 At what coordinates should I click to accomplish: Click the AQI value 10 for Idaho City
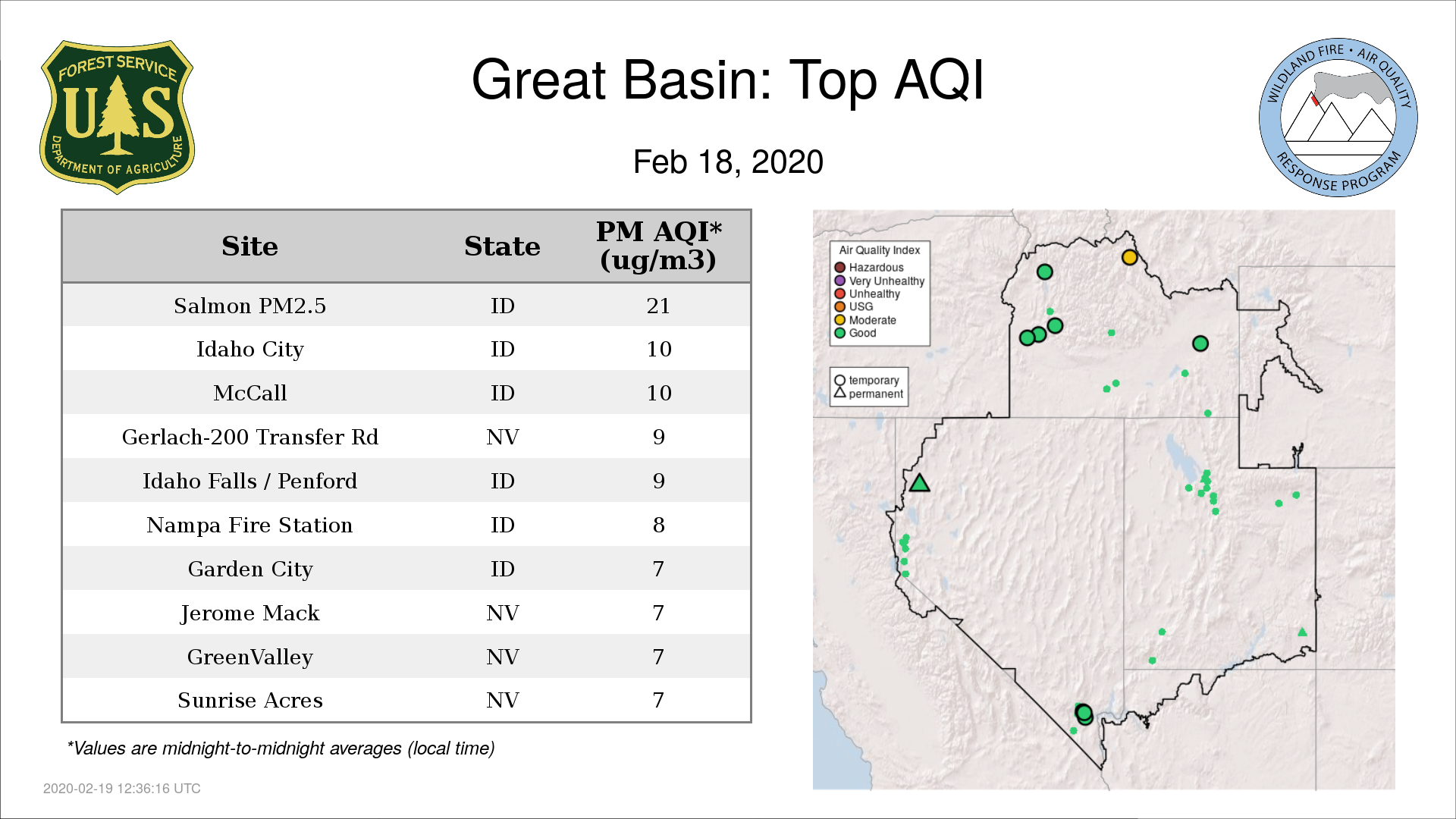pyautogui.click(x=658, y=349)
